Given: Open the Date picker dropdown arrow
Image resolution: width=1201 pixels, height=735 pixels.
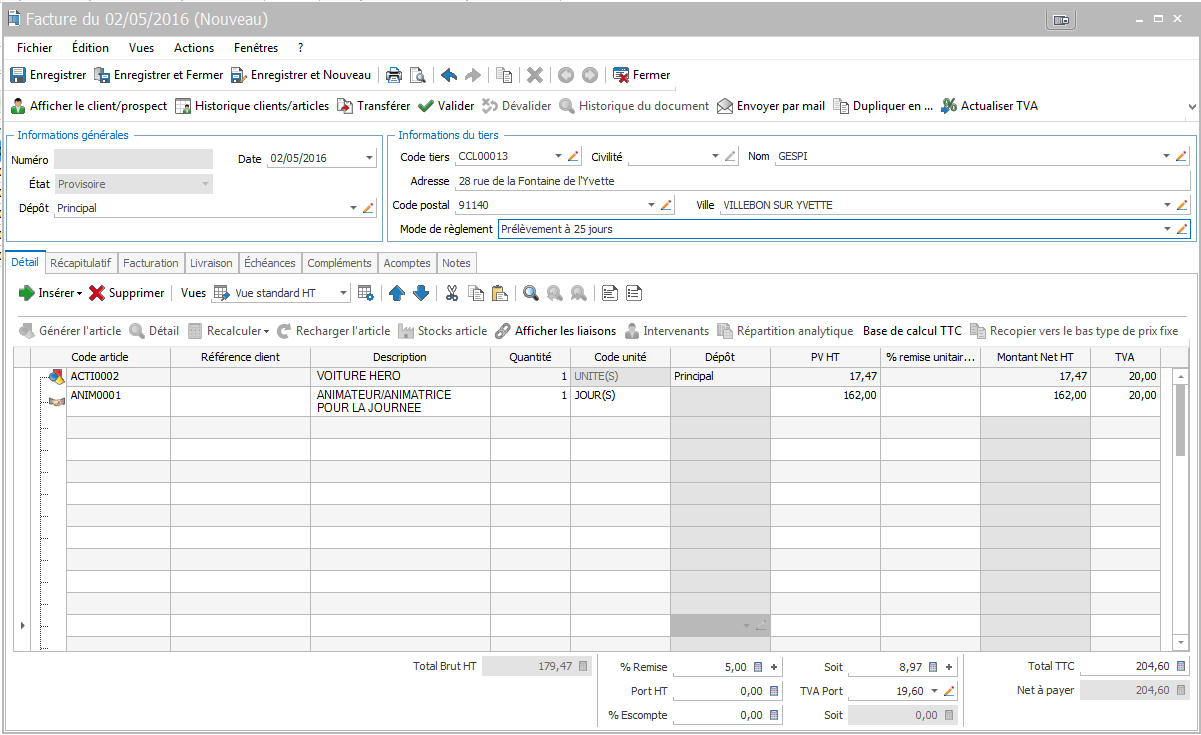Looking at the screenshot, I should 369,158.
